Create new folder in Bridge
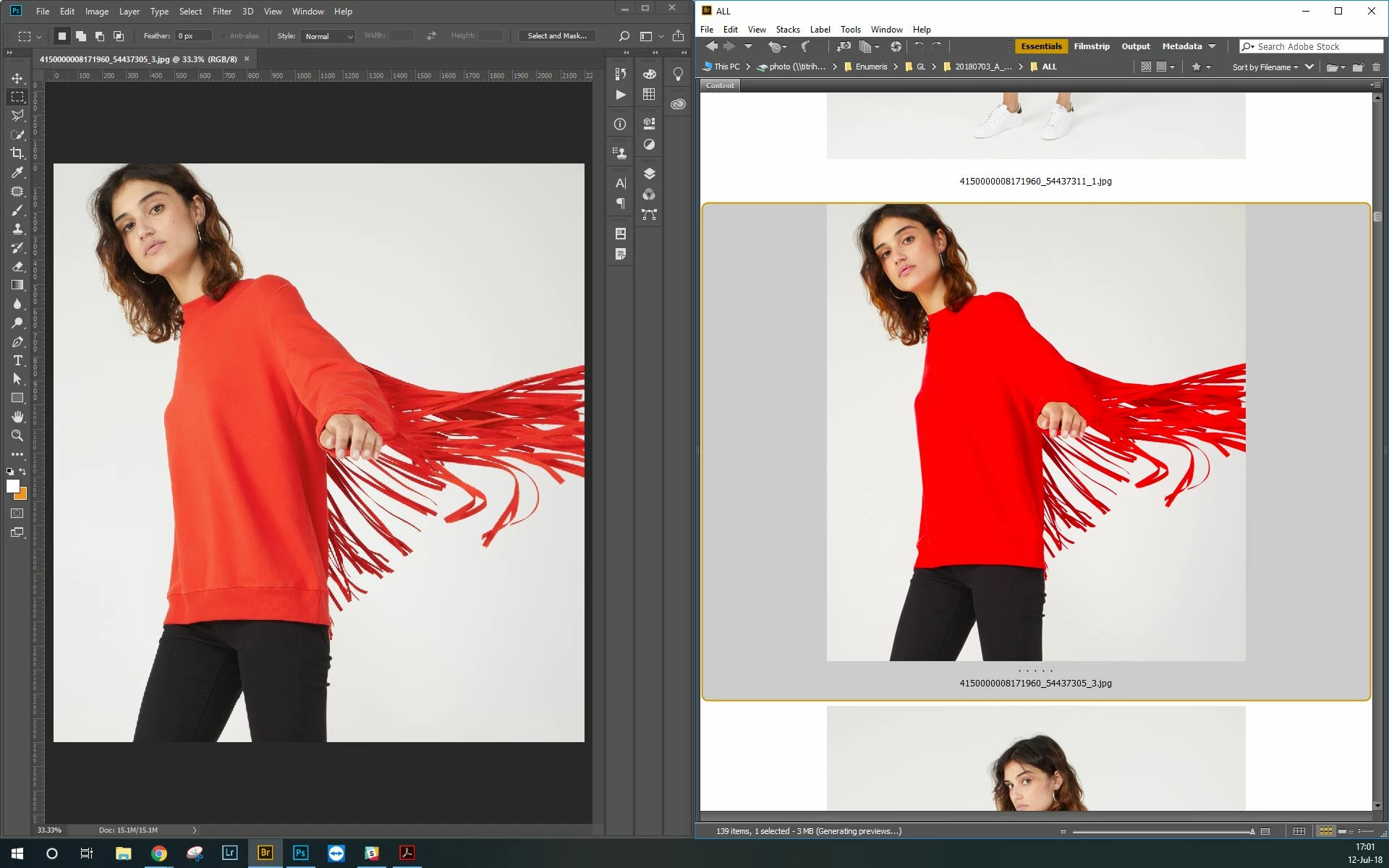Screen dimensions: 1389x868 pyautogui.click(x=1357, y=67)
